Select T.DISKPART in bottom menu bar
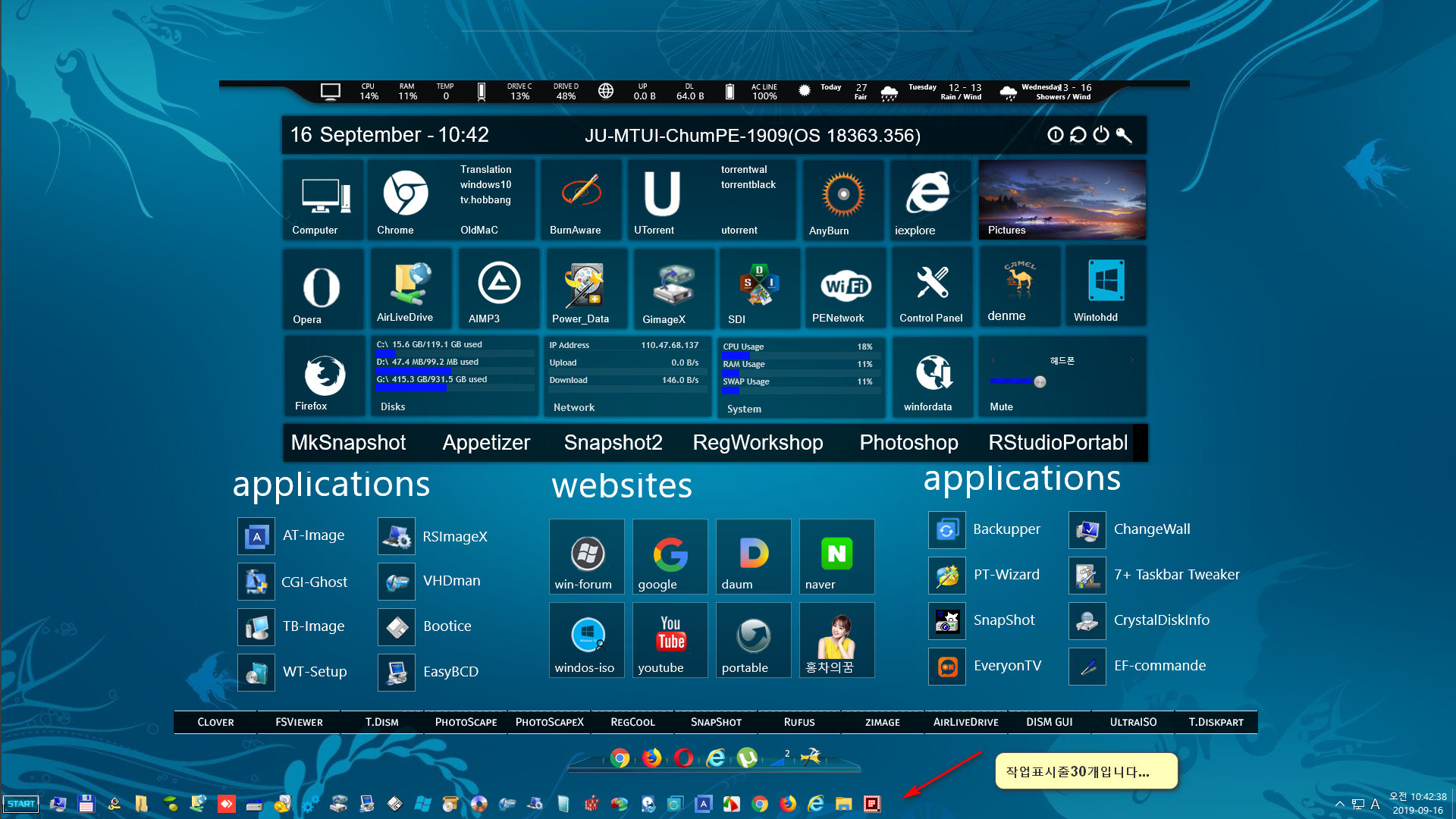The width and height of the screenshot is (1456, 819). (x=1216, y=722)
